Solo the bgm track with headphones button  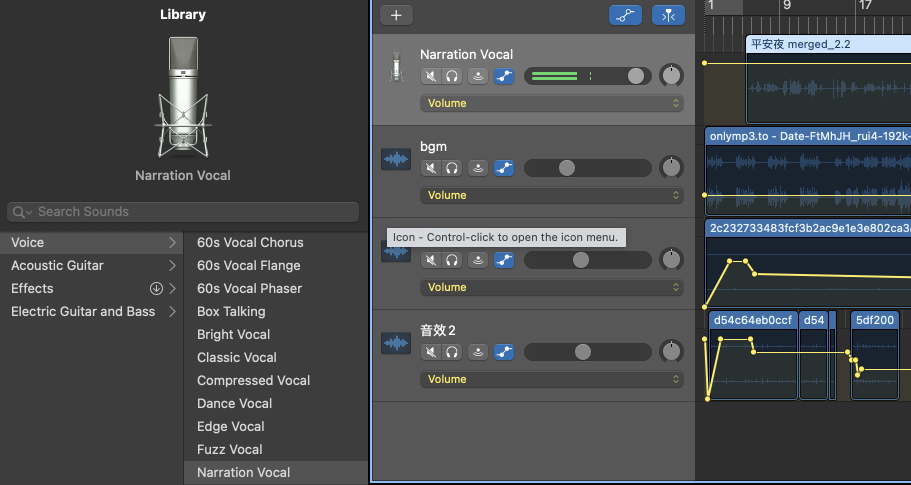(452, 168)
